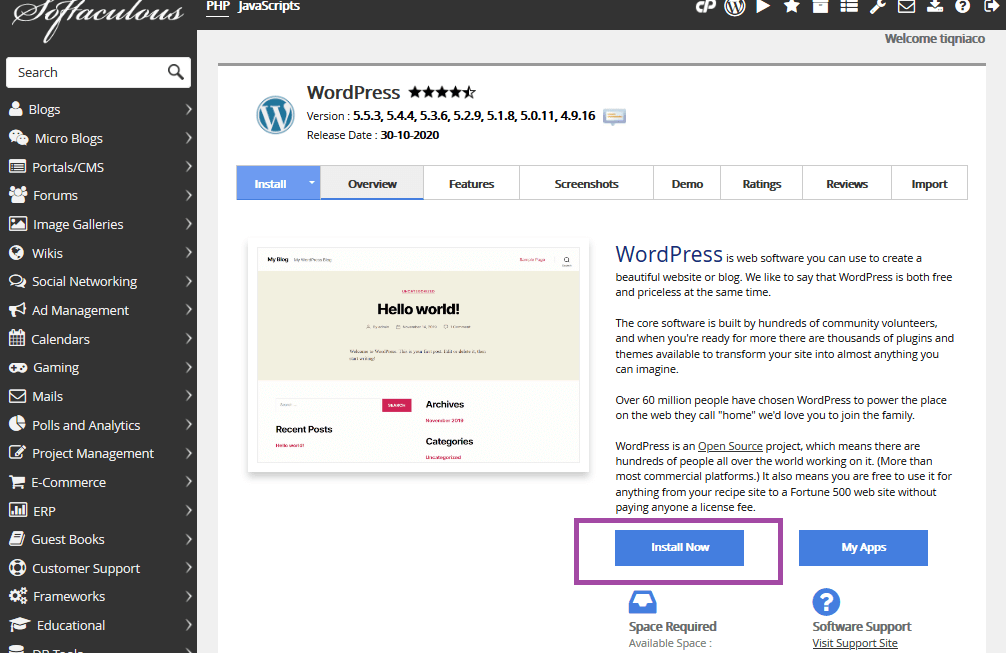Expand the Guest Books chevron
The width and height of the screenshot is (1006, 653).
click(188, 539)
